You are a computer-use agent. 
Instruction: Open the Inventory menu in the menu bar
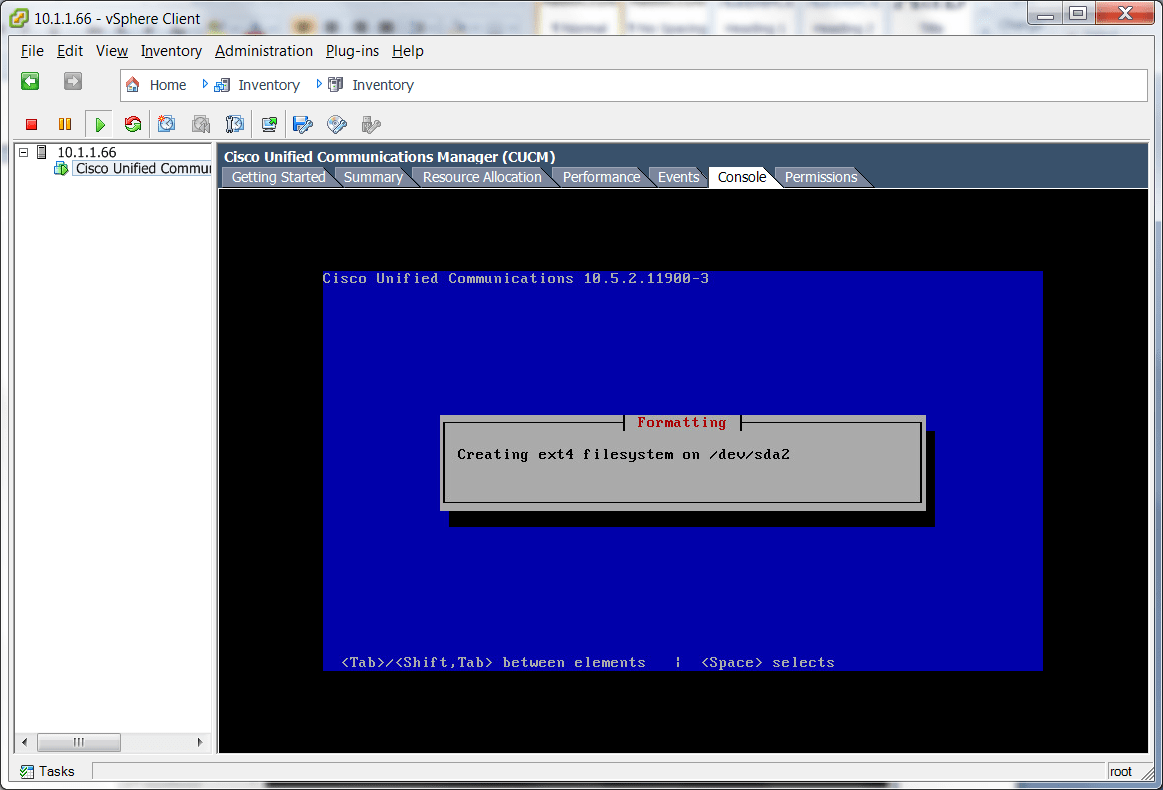(171, 51)
